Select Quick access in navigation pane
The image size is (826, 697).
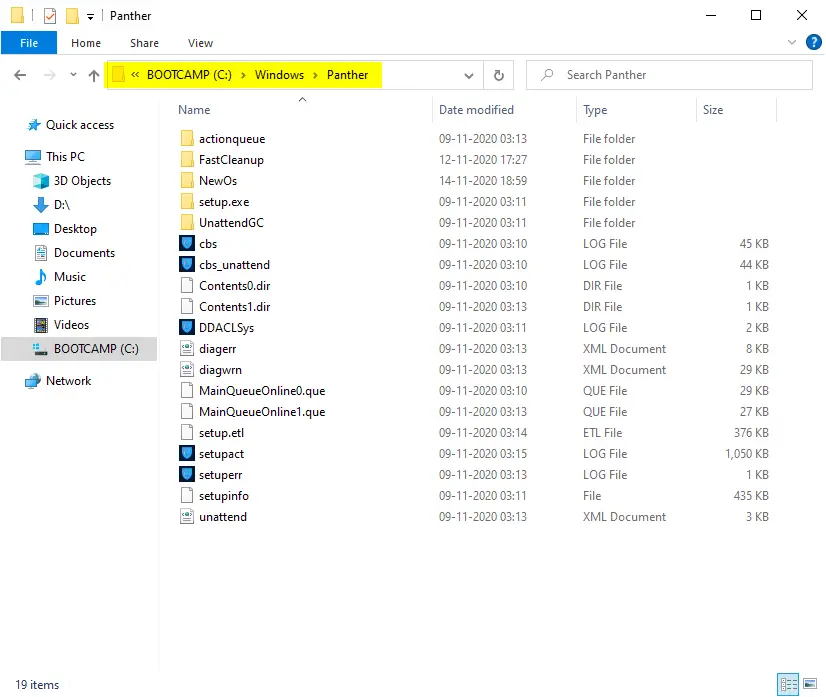pos(80,125)
